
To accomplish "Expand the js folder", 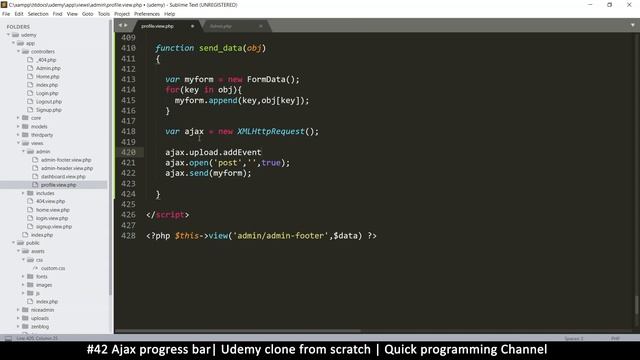I will click(23, 293).
